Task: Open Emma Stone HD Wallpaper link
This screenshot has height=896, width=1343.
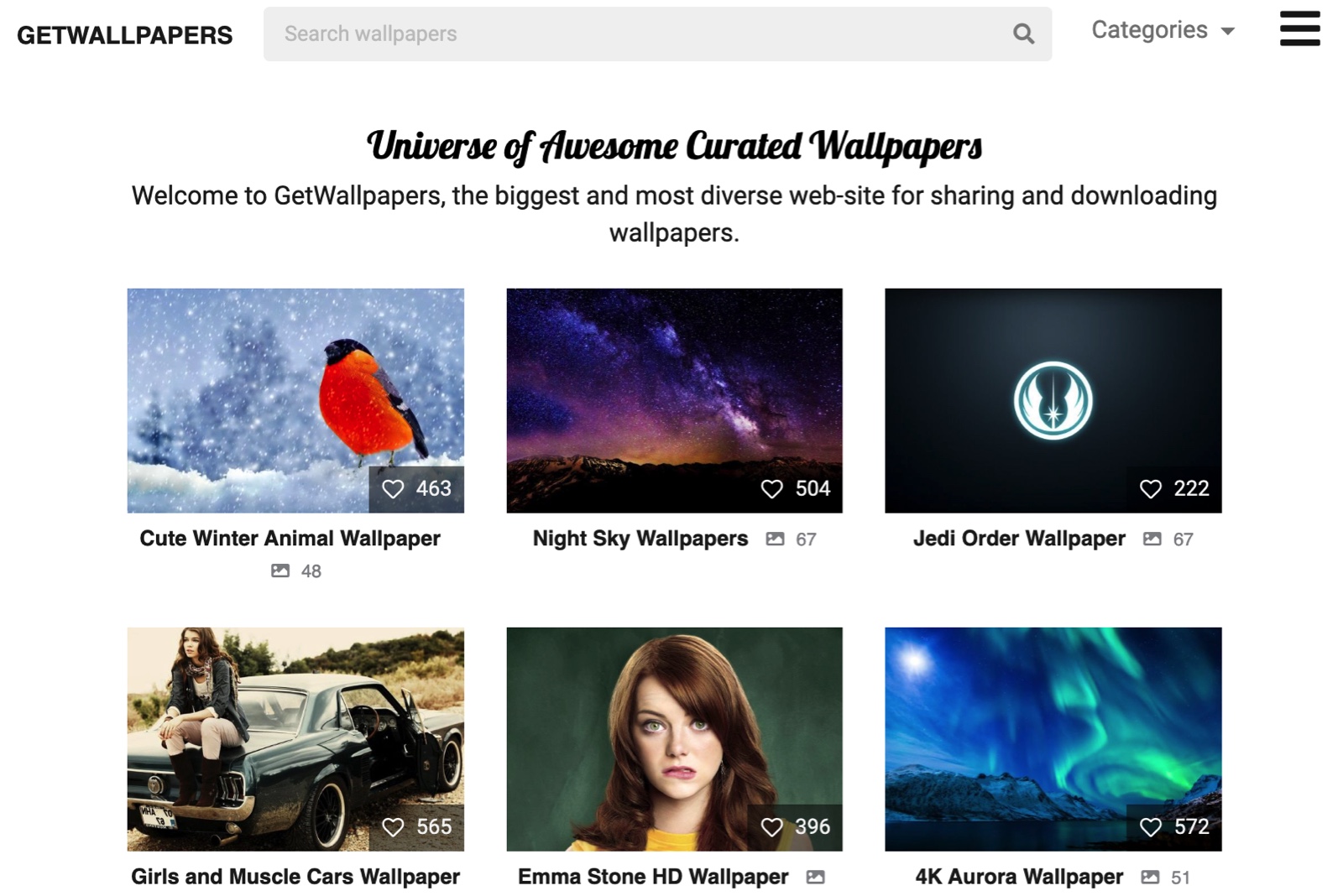Action: 652,877
